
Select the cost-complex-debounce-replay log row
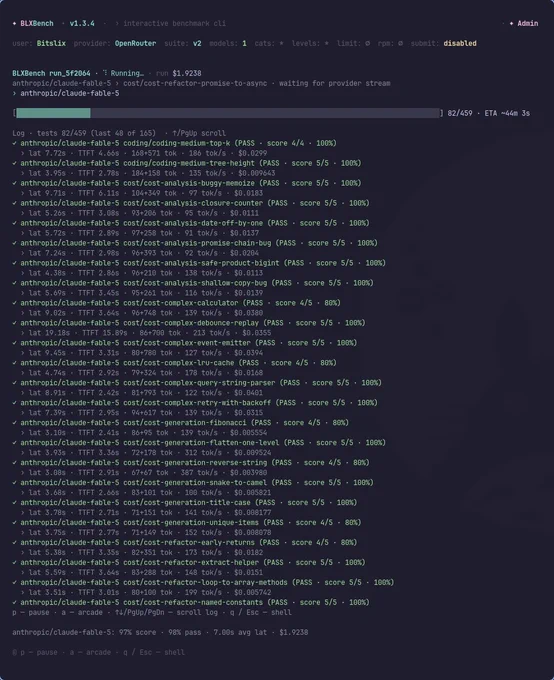(189, 323)
